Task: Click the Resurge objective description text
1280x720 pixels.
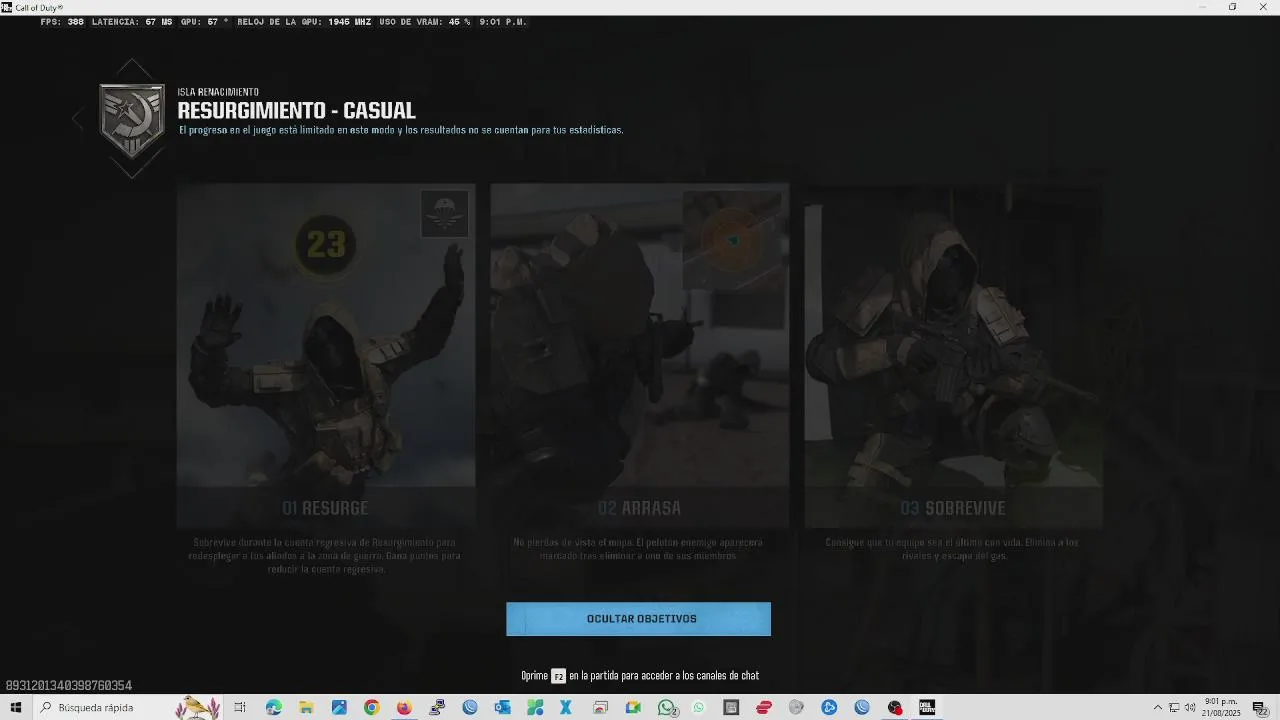Action: [326, 556]
